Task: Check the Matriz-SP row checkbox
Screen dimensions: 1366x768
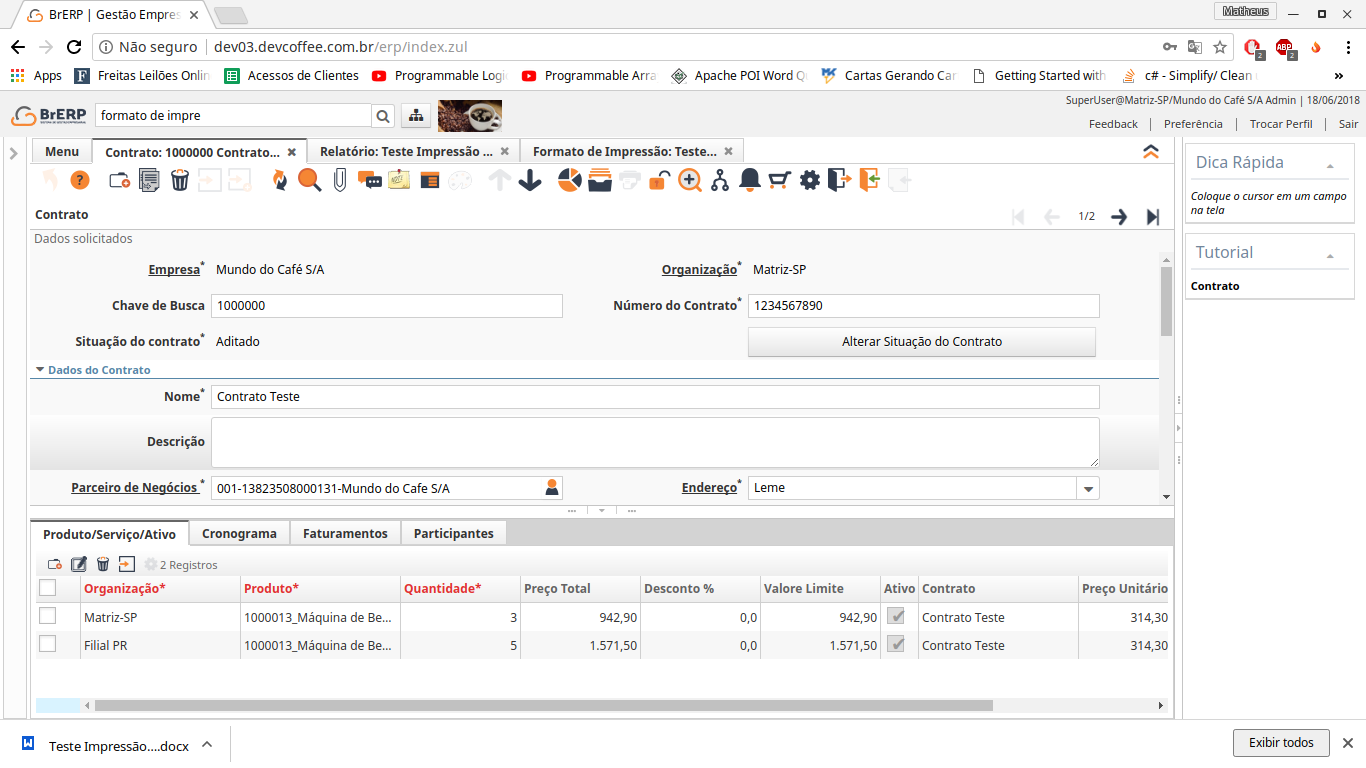Action: pyautogui.click(x=47, y=616)
